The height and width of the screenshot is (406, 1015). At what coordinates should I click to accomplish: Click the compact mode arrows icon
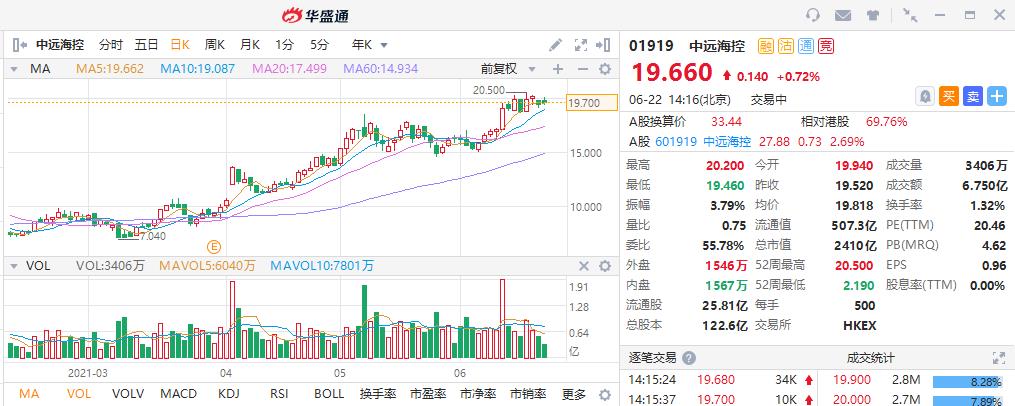click(910, 15)
